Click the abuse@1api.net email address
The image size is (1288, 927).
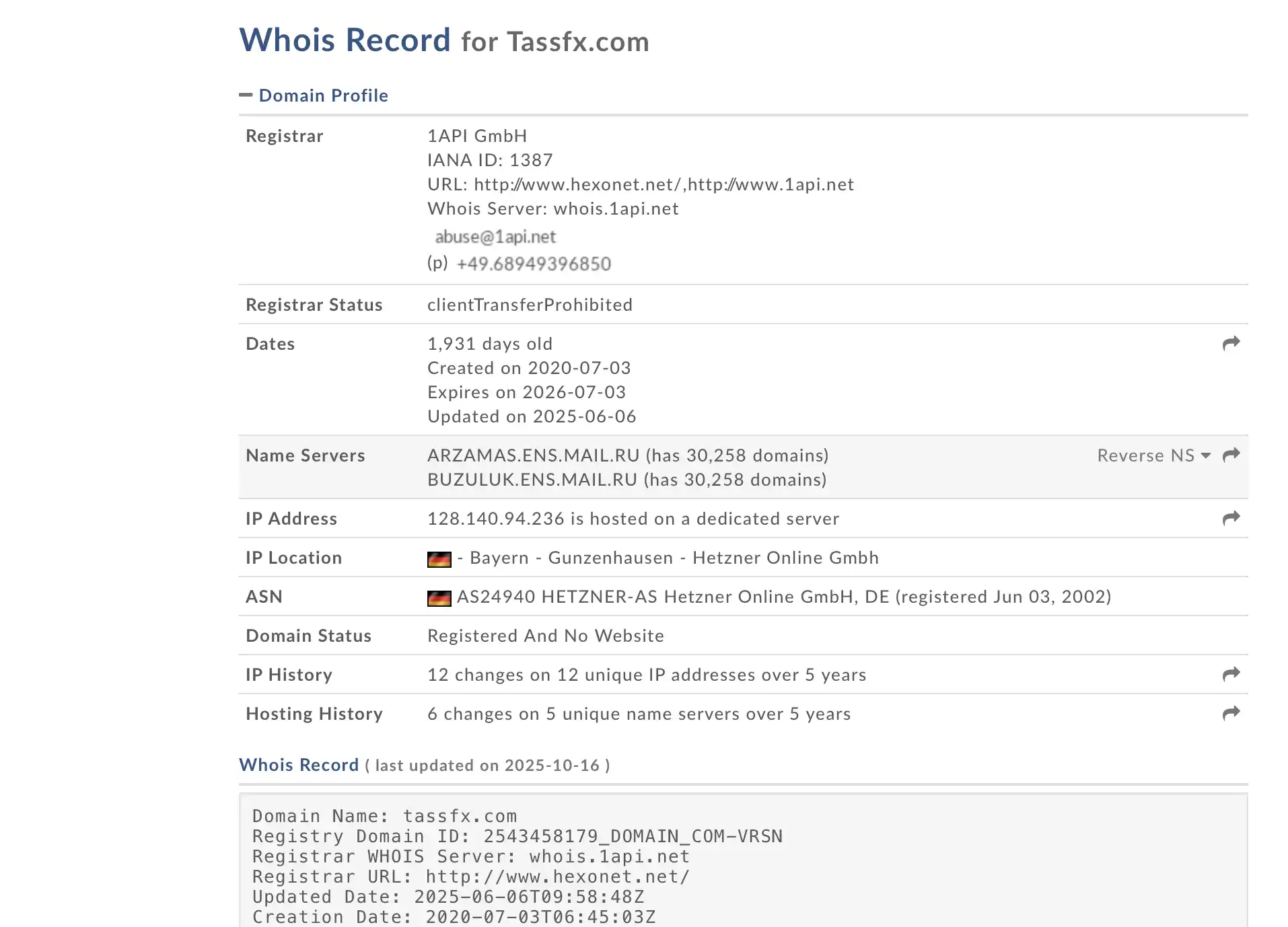(495, 237)
